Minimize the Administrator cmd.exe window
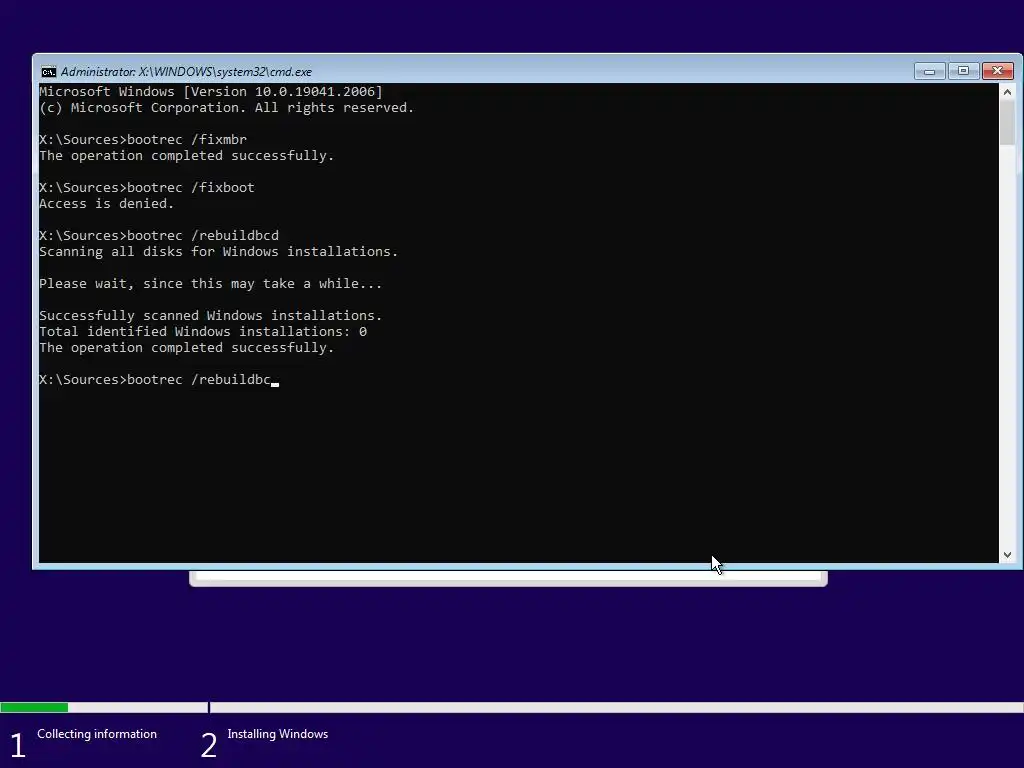This screenshot has height=768, width=1024. click(930, 71)
